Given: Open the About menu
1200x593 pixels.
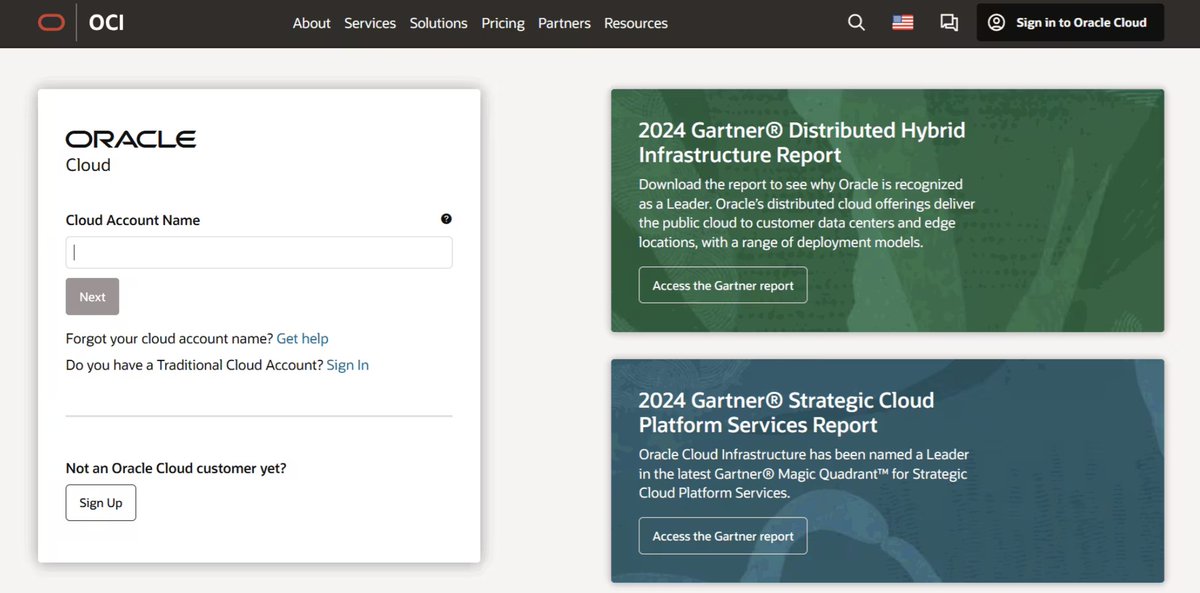Looking at the screenshot, I should point(312,23).
